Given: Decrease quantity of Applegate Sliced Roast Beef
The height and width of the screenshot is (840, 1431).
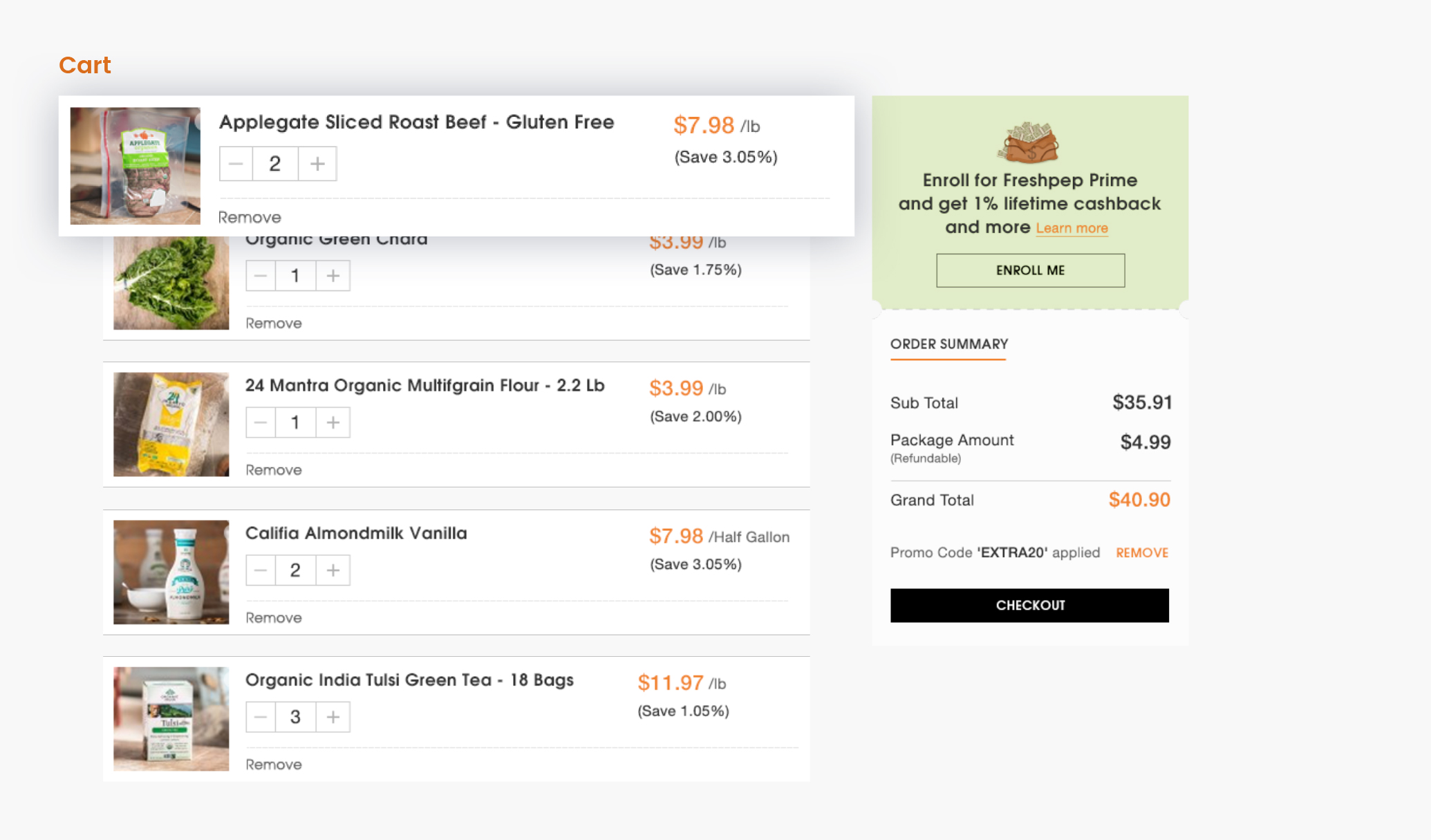Looking at the screenshot, I should pyautogui.click(x=236, y=164).
